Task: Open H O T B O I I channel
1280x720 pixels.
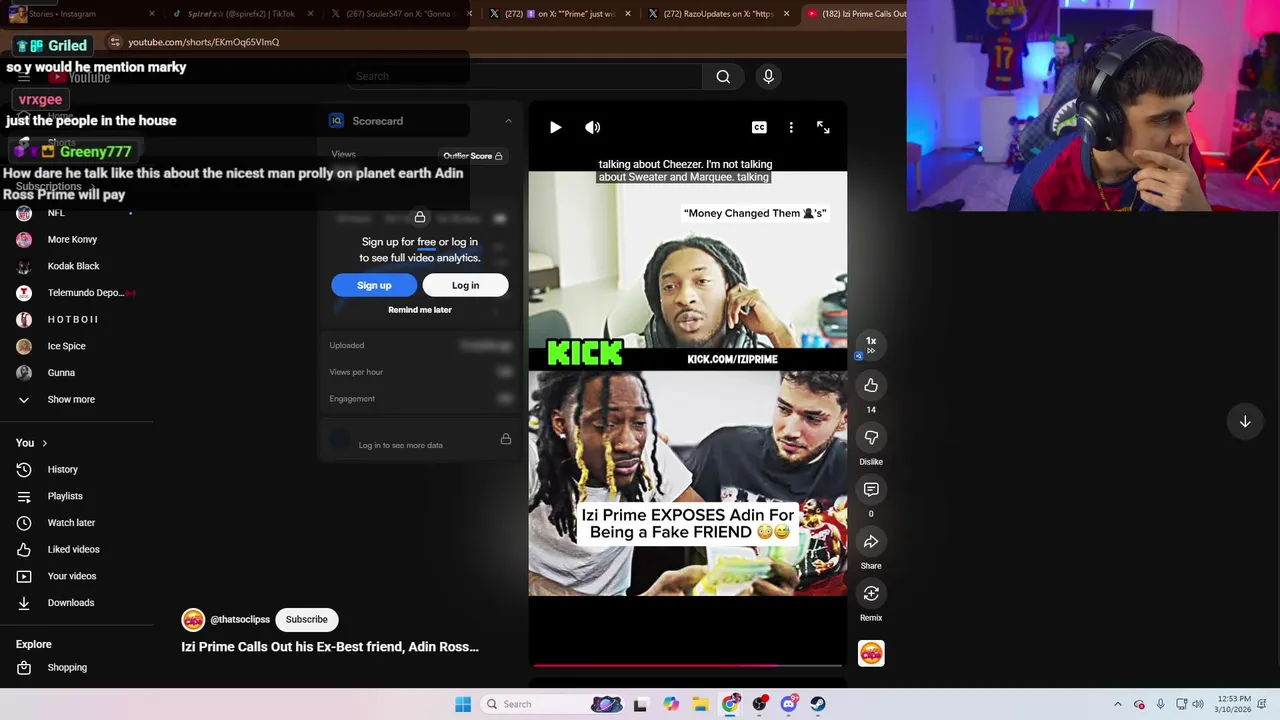Action: [x=75, y=319]
